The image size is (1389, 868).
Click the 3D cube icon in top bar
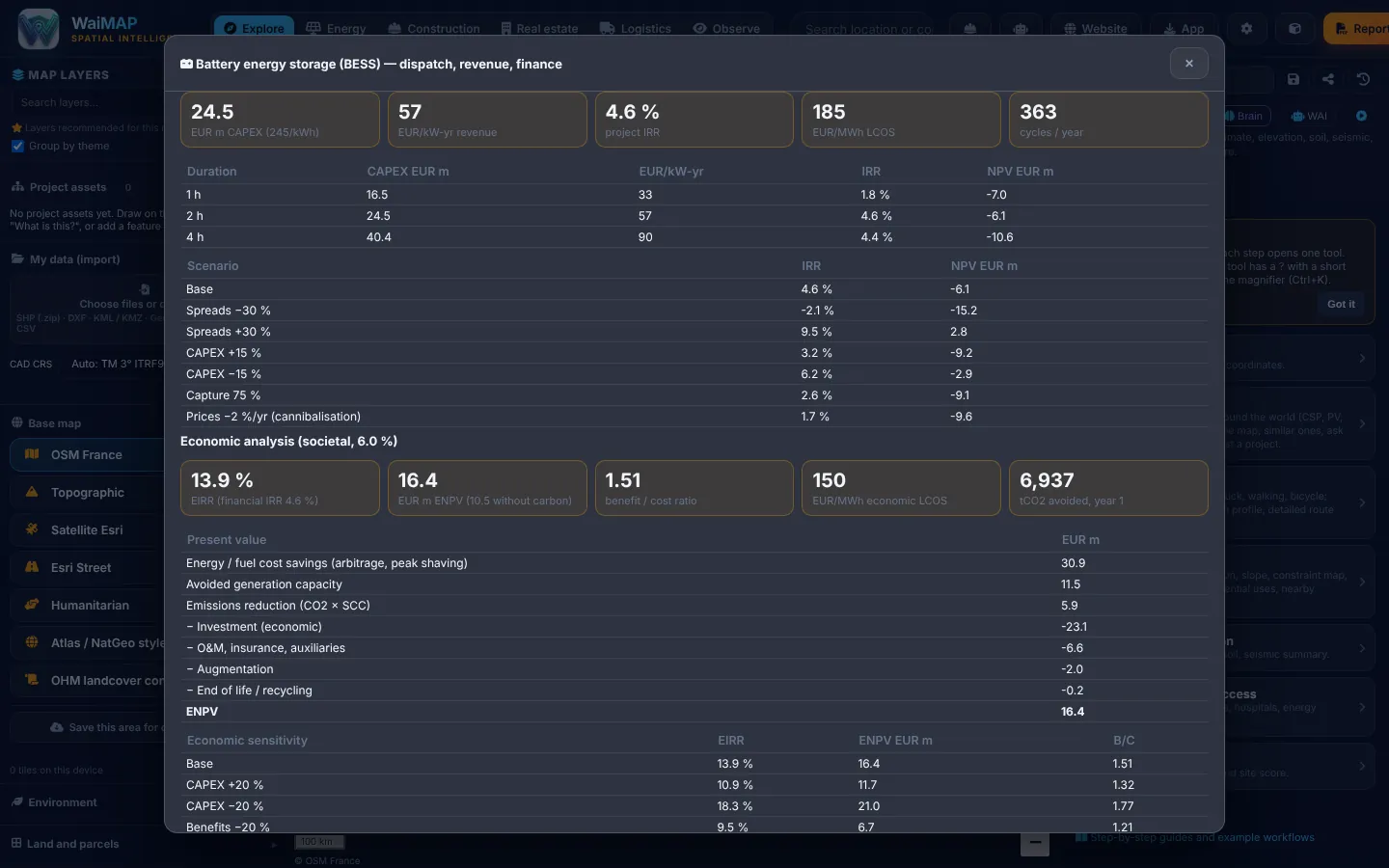pos(1294,29)
